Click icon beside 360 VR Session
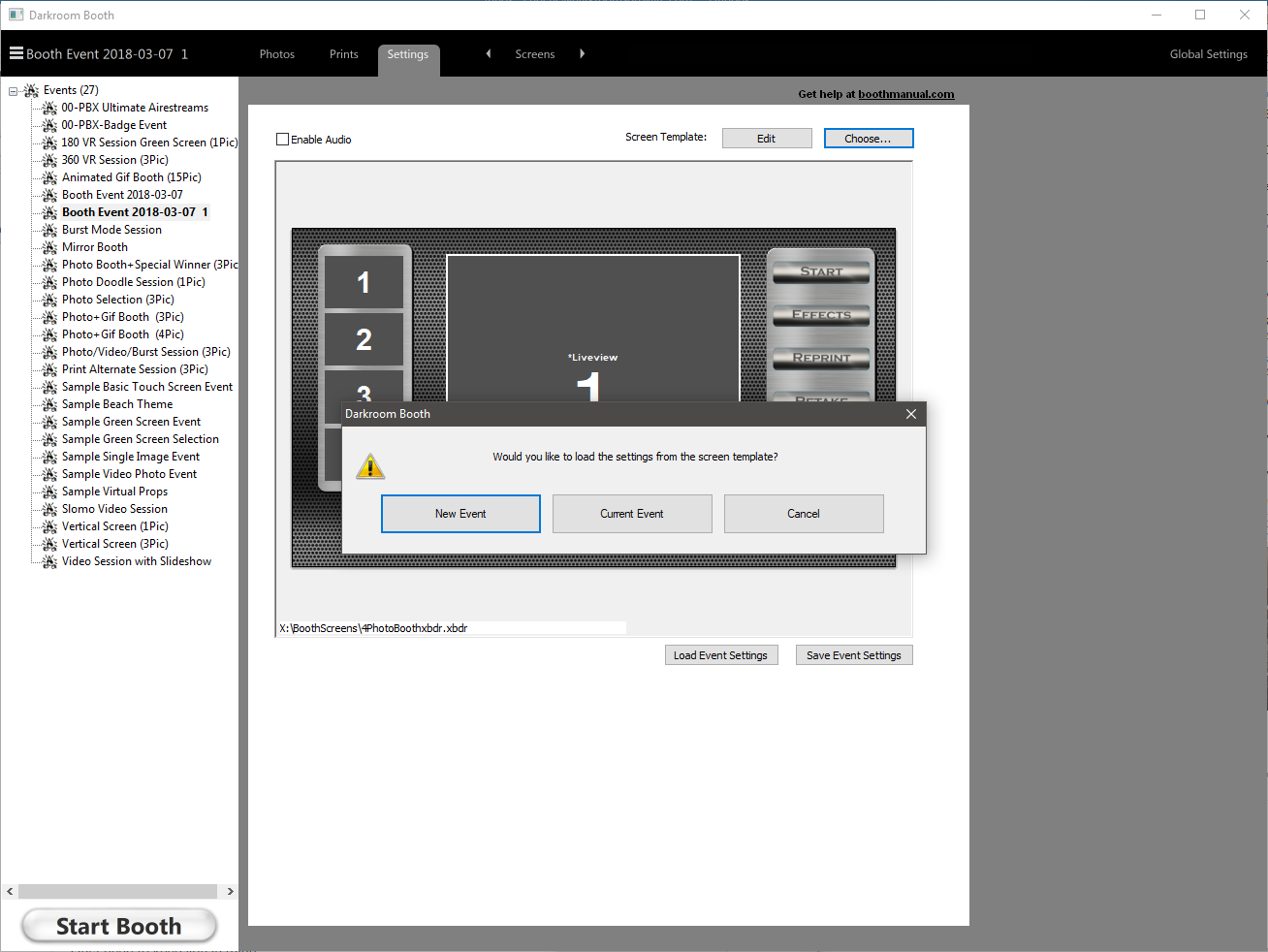Image resolution: width=1268 pixels, height=952 pixels. pos(50,160)
